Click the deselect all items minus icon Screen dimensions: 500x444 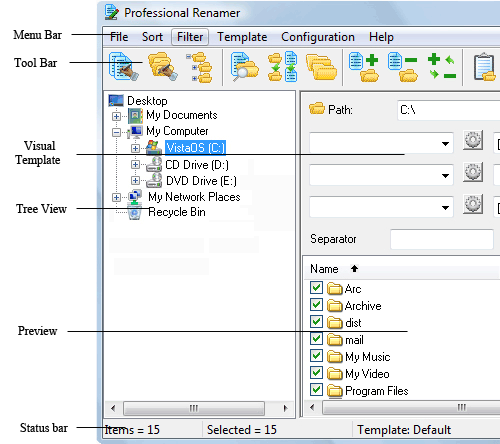click(x=403, y=67)
